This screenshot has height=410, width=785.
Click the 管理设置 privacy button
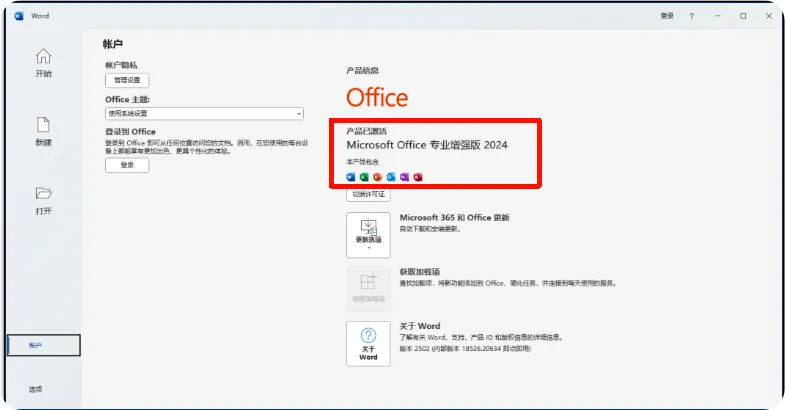127,80
